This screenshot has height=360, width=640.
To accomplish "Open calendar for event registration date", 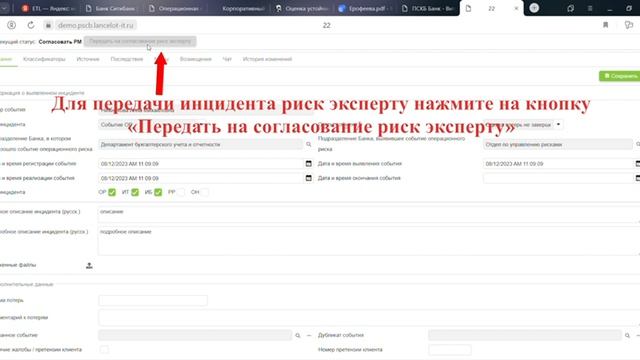I will point(309,164).
